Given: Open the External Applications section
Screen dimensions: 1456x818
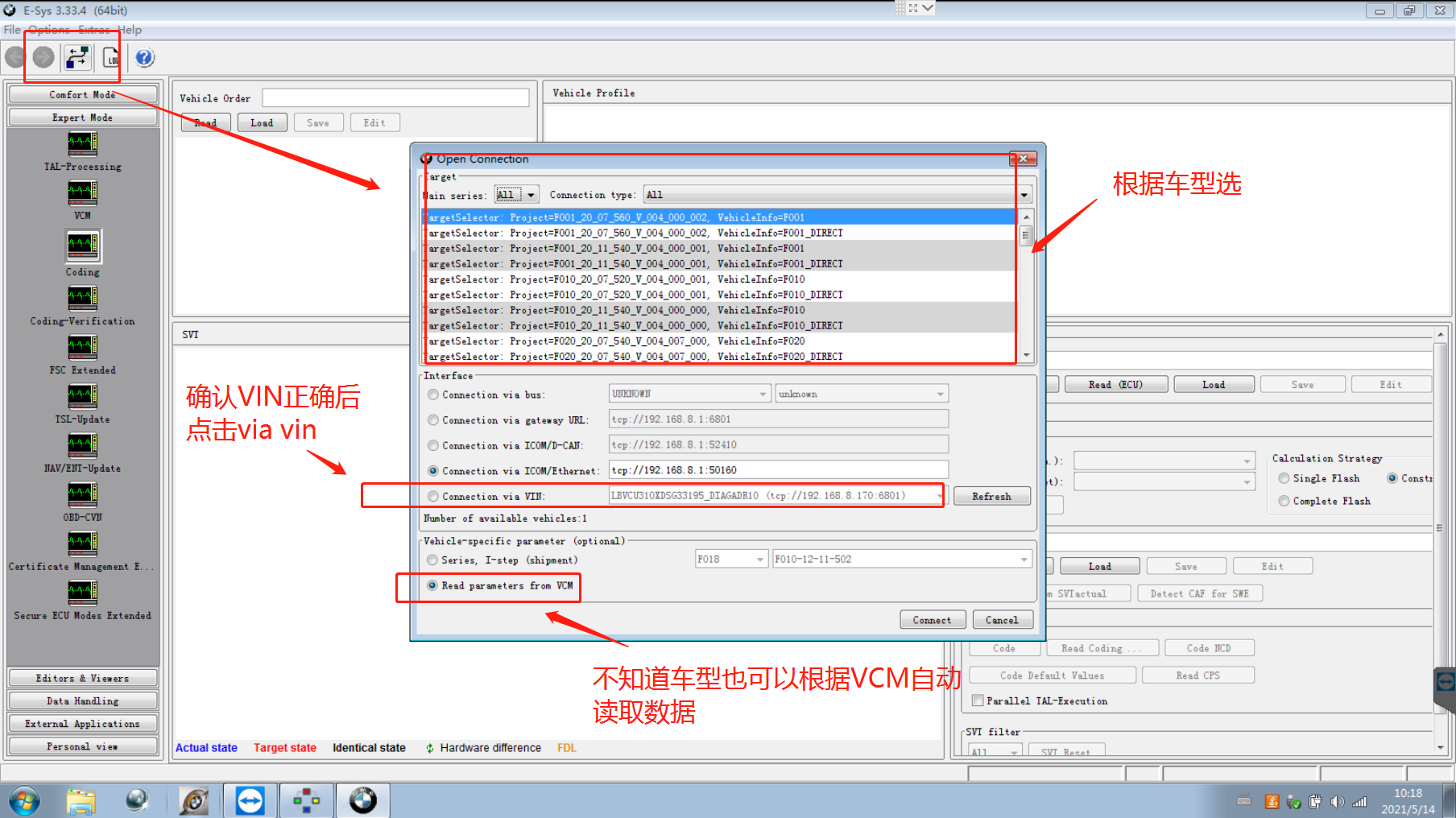Looking at the screenshot, I should click(82, 723).
